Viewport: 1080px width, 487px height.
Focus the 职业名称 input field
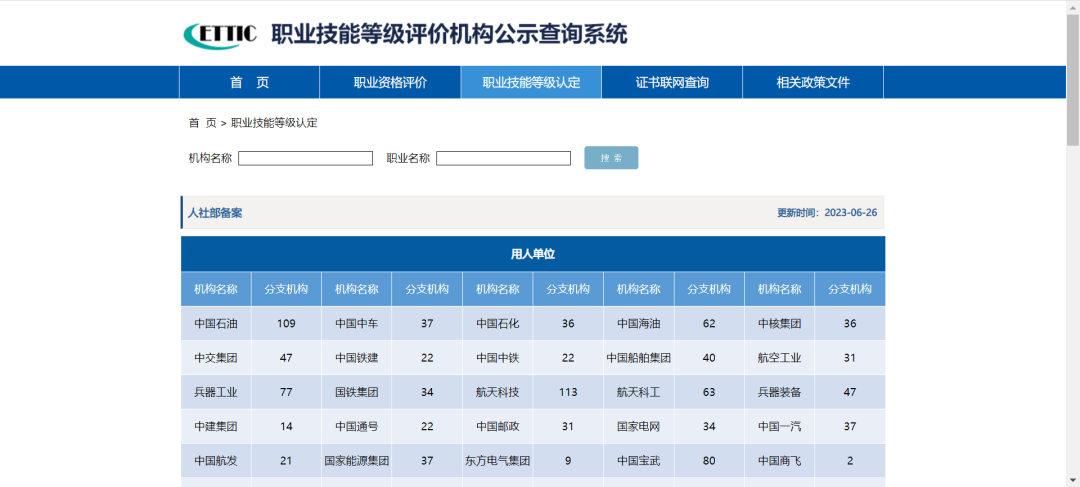(503, 158)
